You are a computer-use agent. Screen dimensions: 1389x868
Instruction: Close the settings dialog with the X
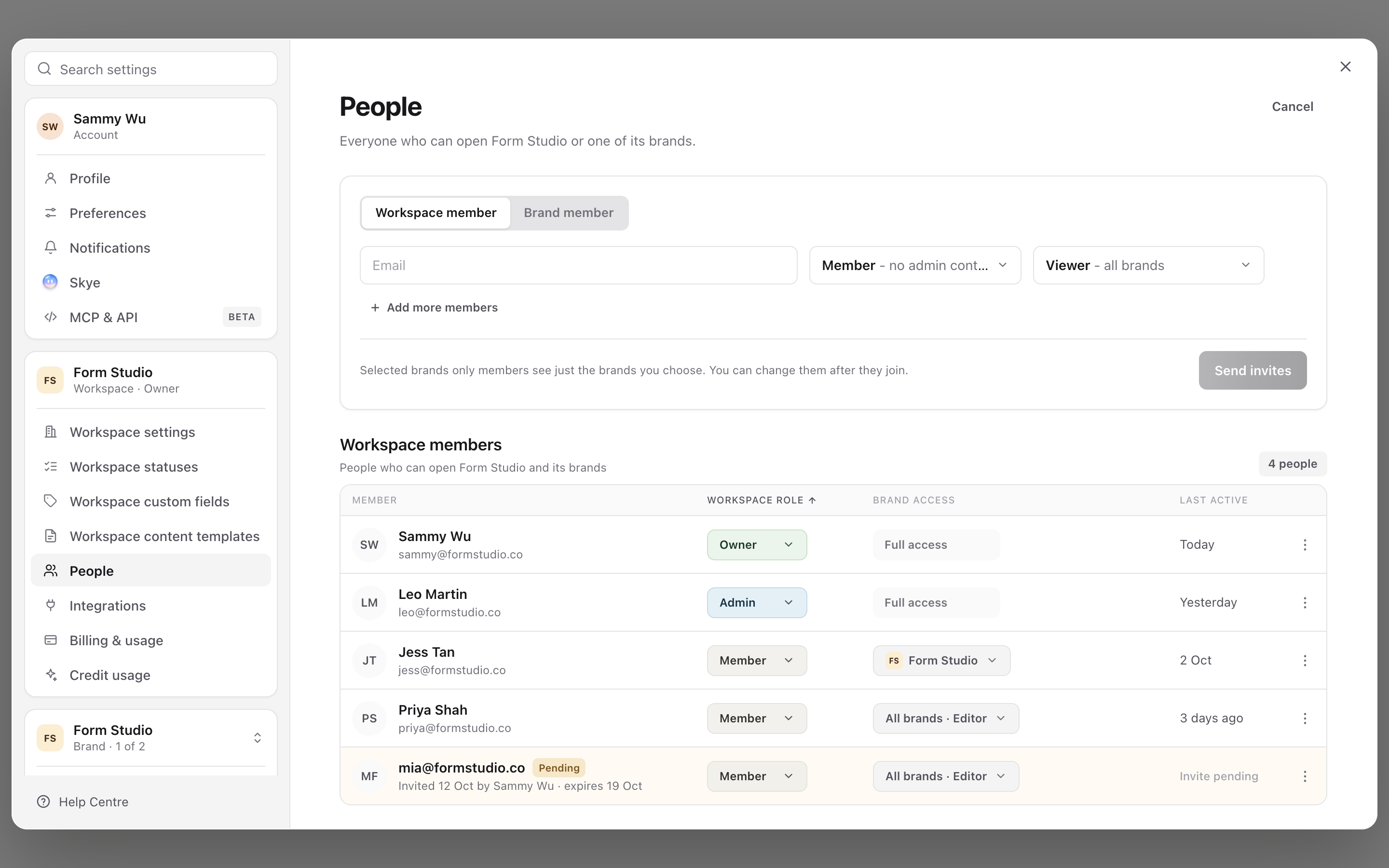point(1346,67)
